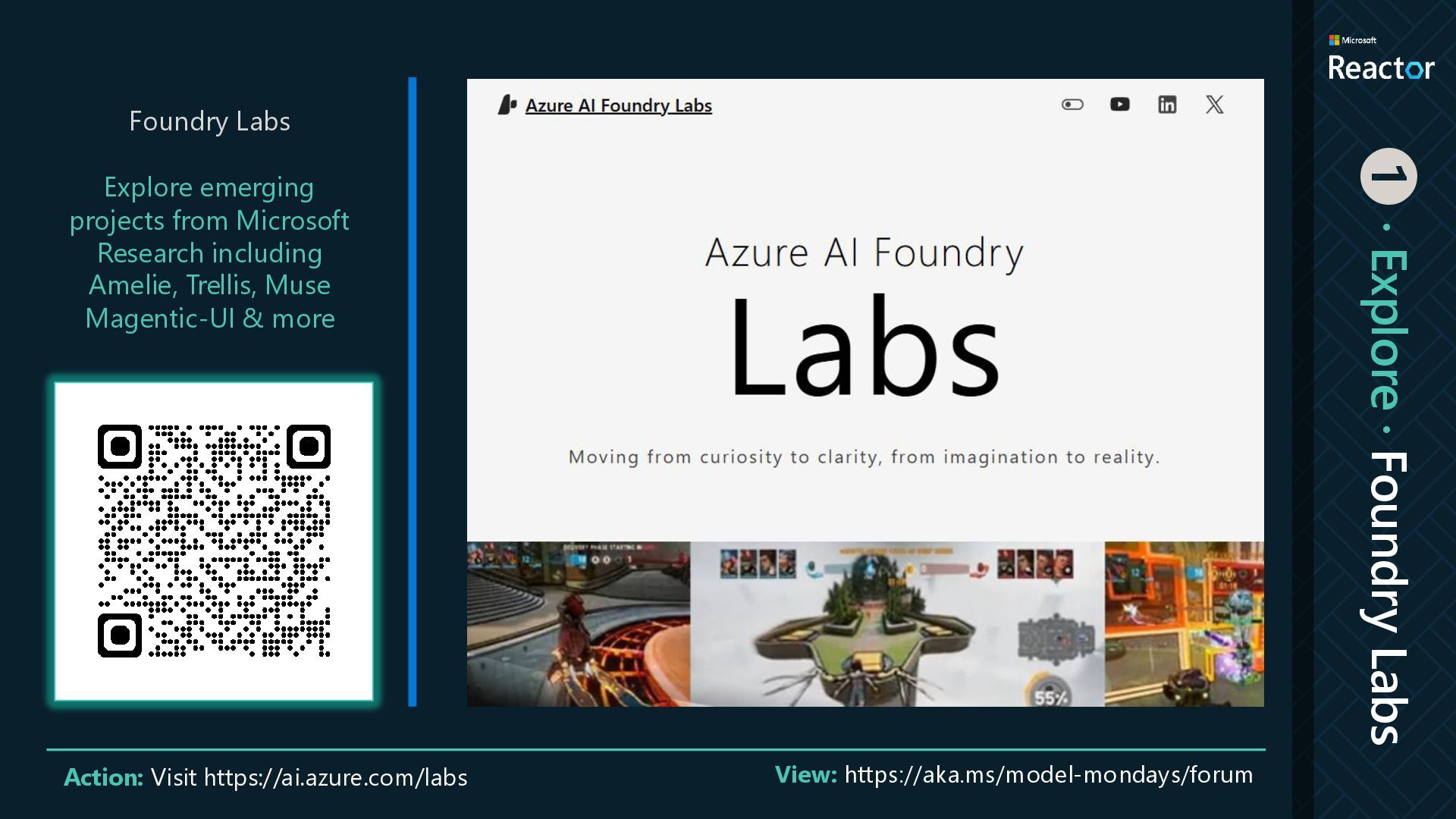Click the aka.ms/model-mondays/forum URL

click(x=1049, y=775)
